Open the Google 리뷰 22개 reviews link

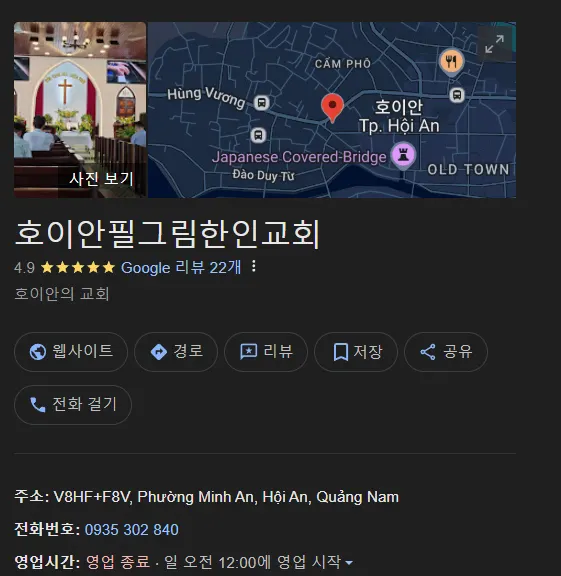point(181,267)
